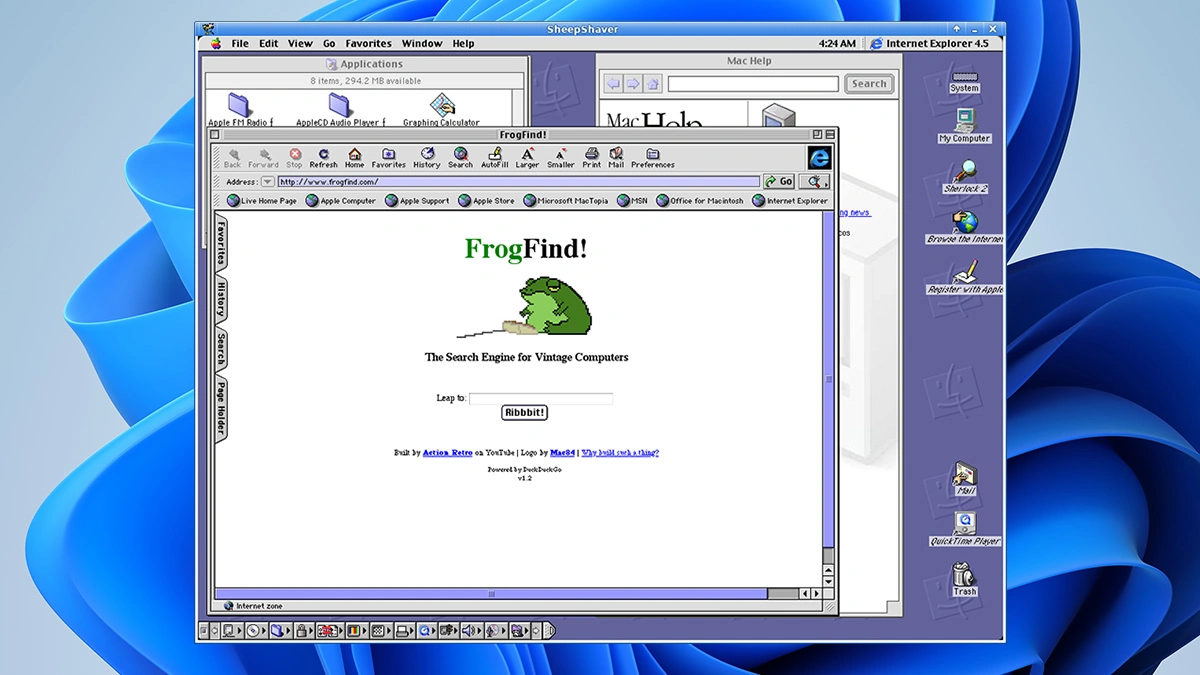Click the Forward toolbar button

pos(263,157)
